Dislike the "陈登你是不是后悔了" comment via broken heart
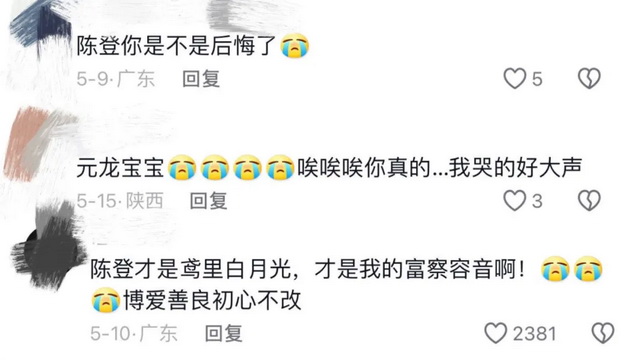Screen dimensions: 640x360 coord(589,78)
